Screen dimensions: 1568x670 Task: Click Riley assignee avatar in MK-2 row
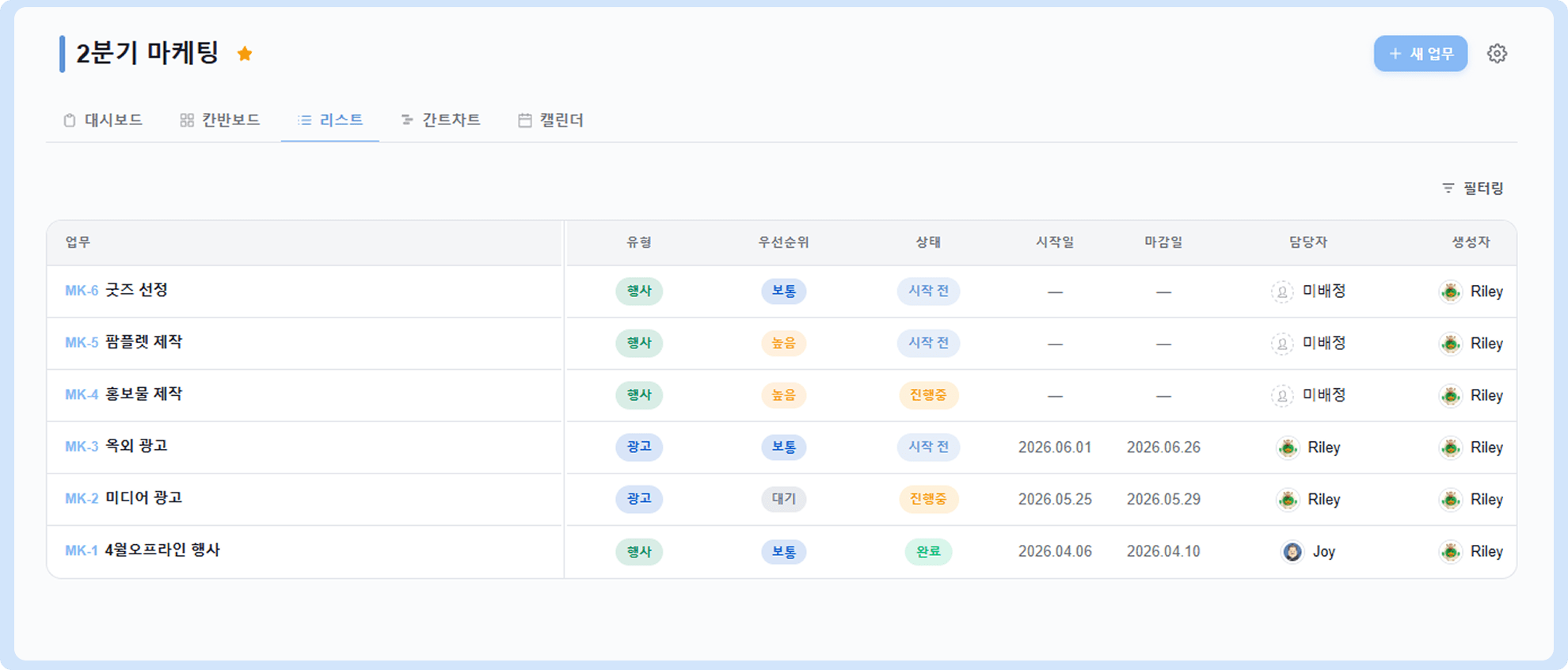coord(1288,500)
